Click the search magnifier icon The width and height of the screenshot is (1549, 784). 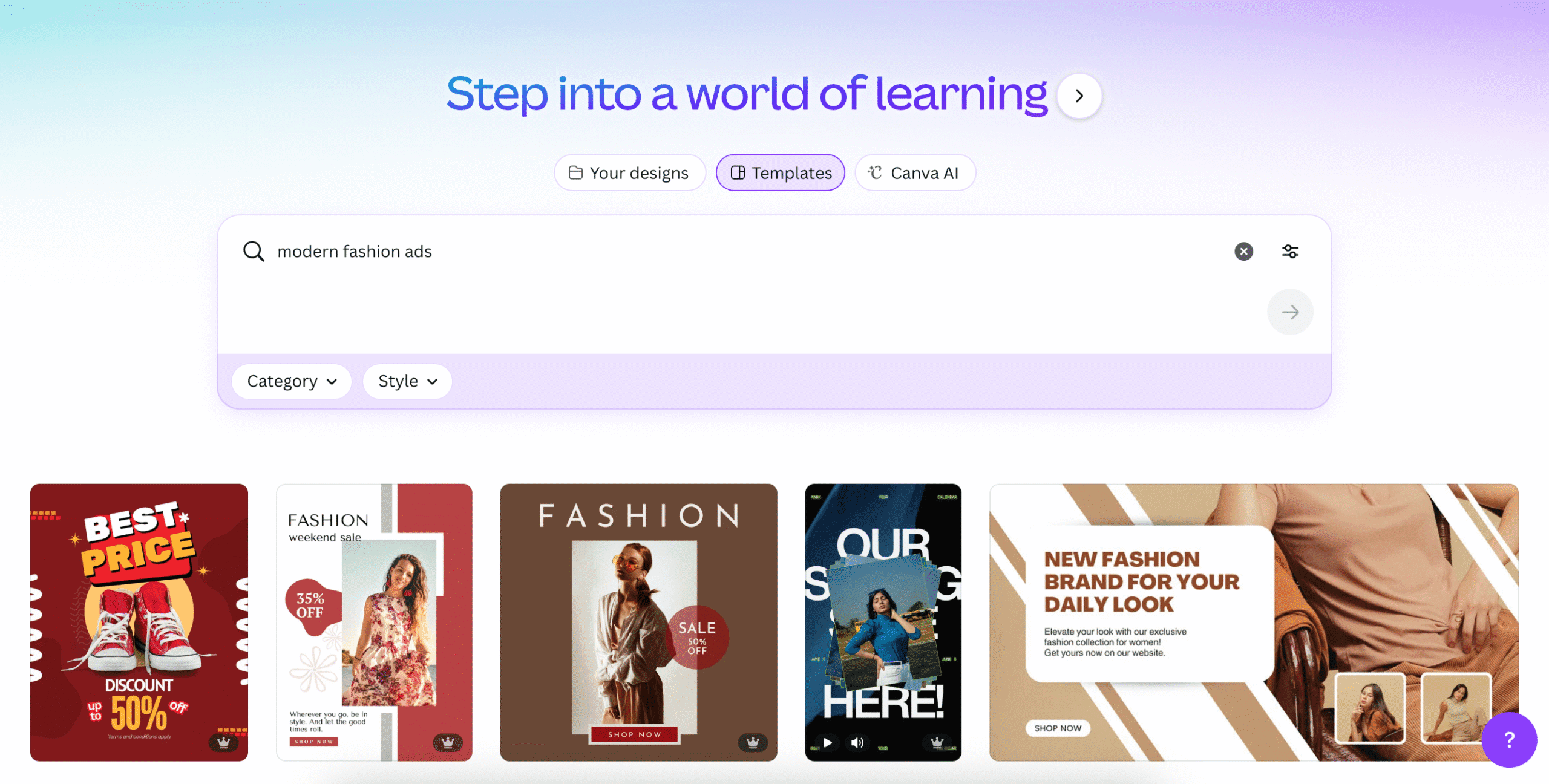pos(254,251)
